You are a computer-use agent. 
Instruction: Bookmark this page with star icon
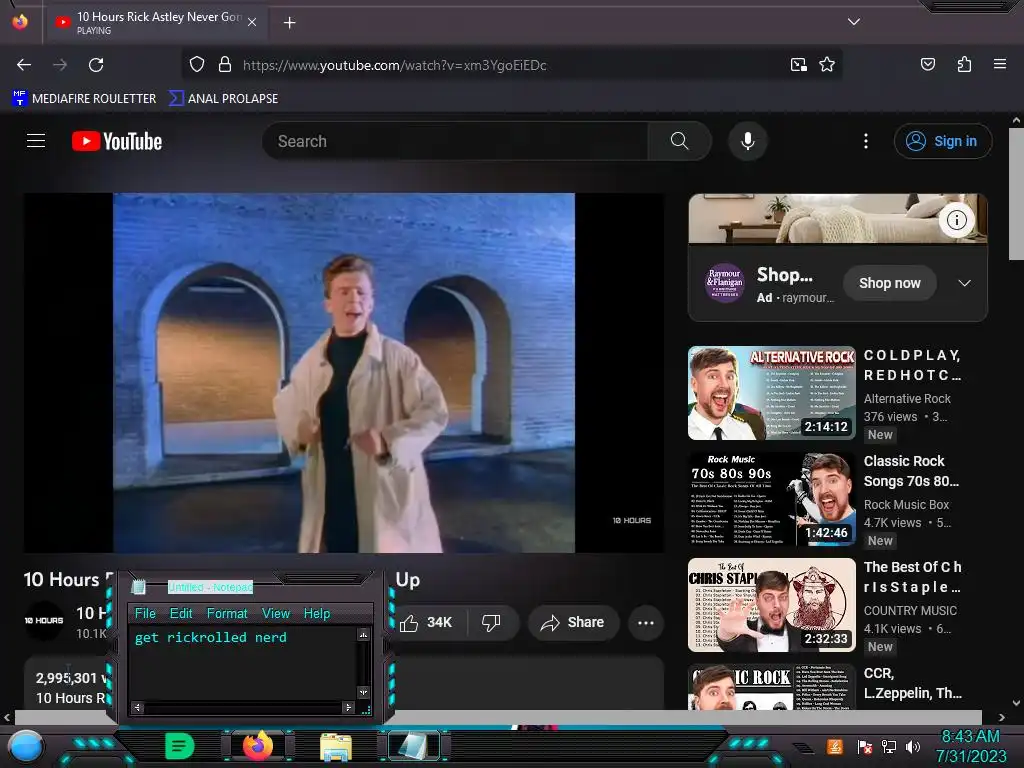click(x=827, y=65)
